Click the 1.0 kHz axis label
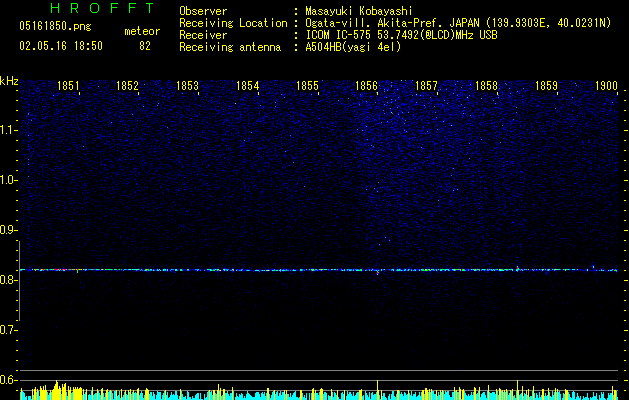 (x=8, y=180)
